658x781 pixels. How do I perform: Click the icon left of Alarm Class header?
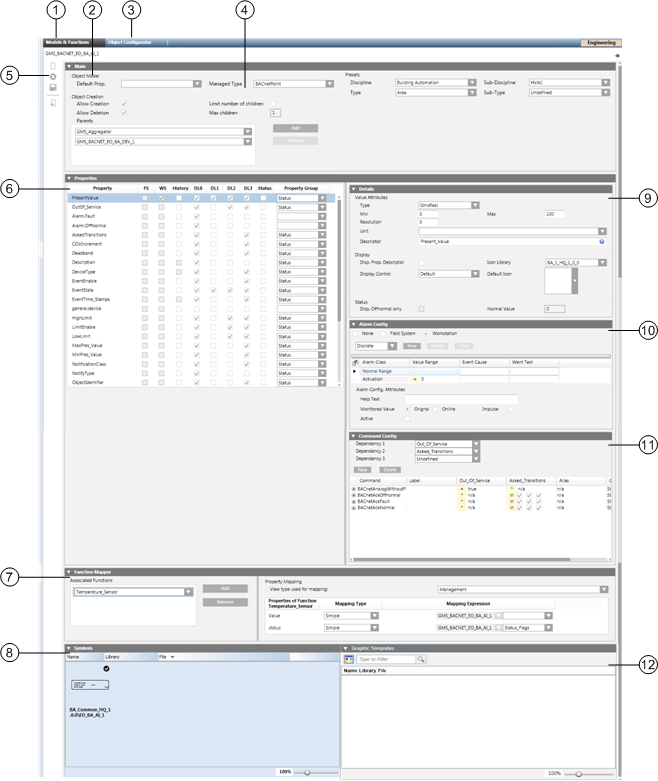[357, 360]
